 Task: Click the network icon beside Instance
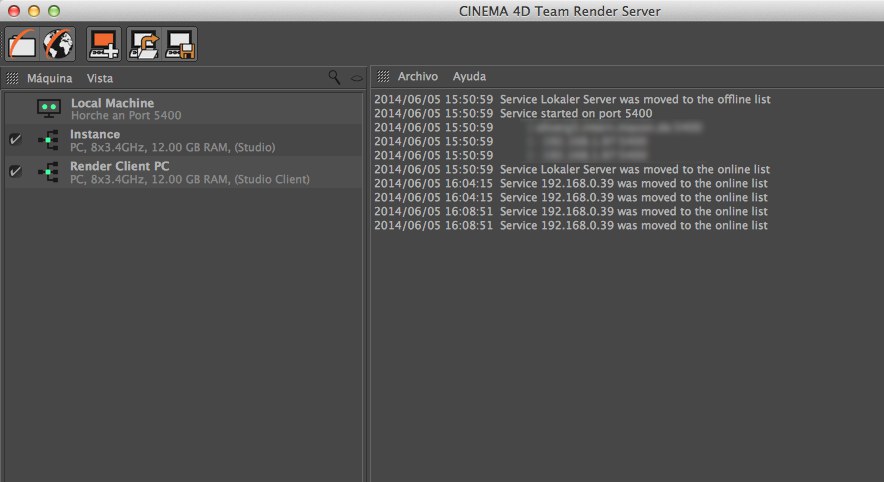point(48,140)
